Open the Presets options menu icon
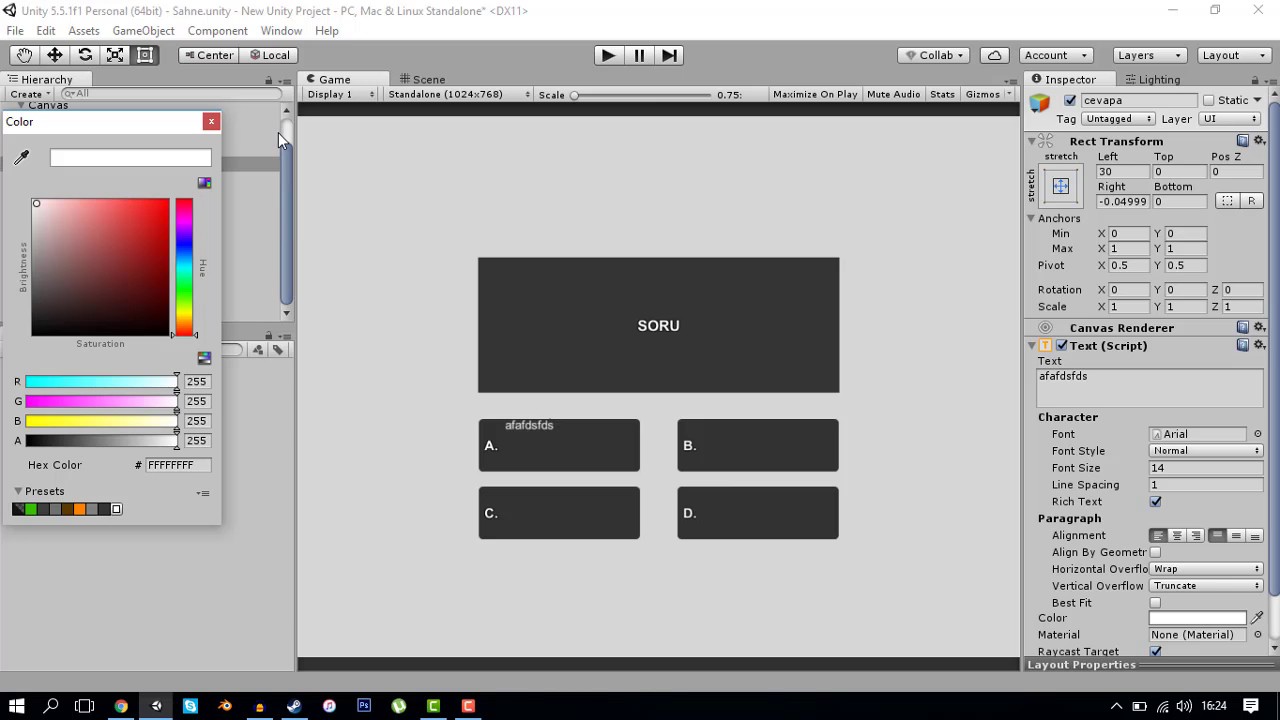Viewport: 1280px width, 720px height. click(203, 493)
